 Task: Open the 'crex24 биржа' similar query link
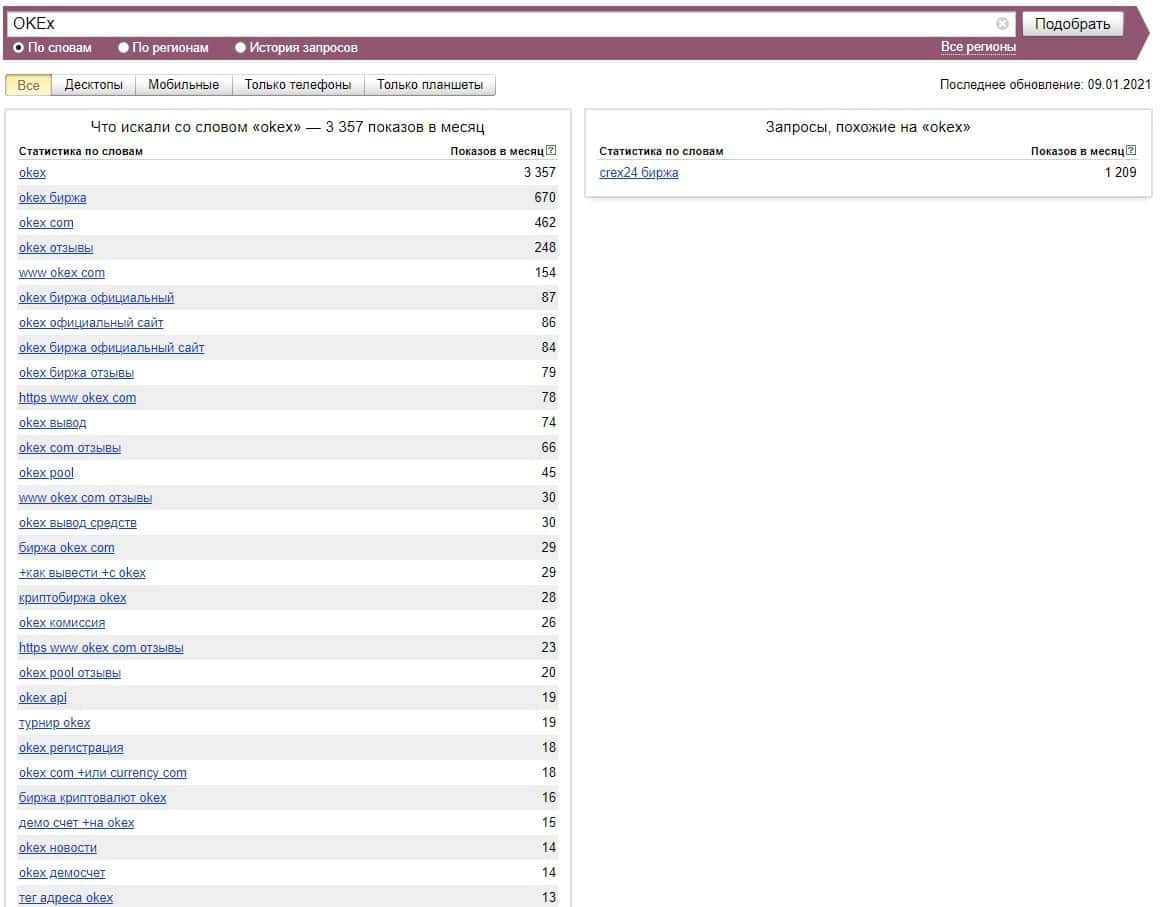pos(638,173)
